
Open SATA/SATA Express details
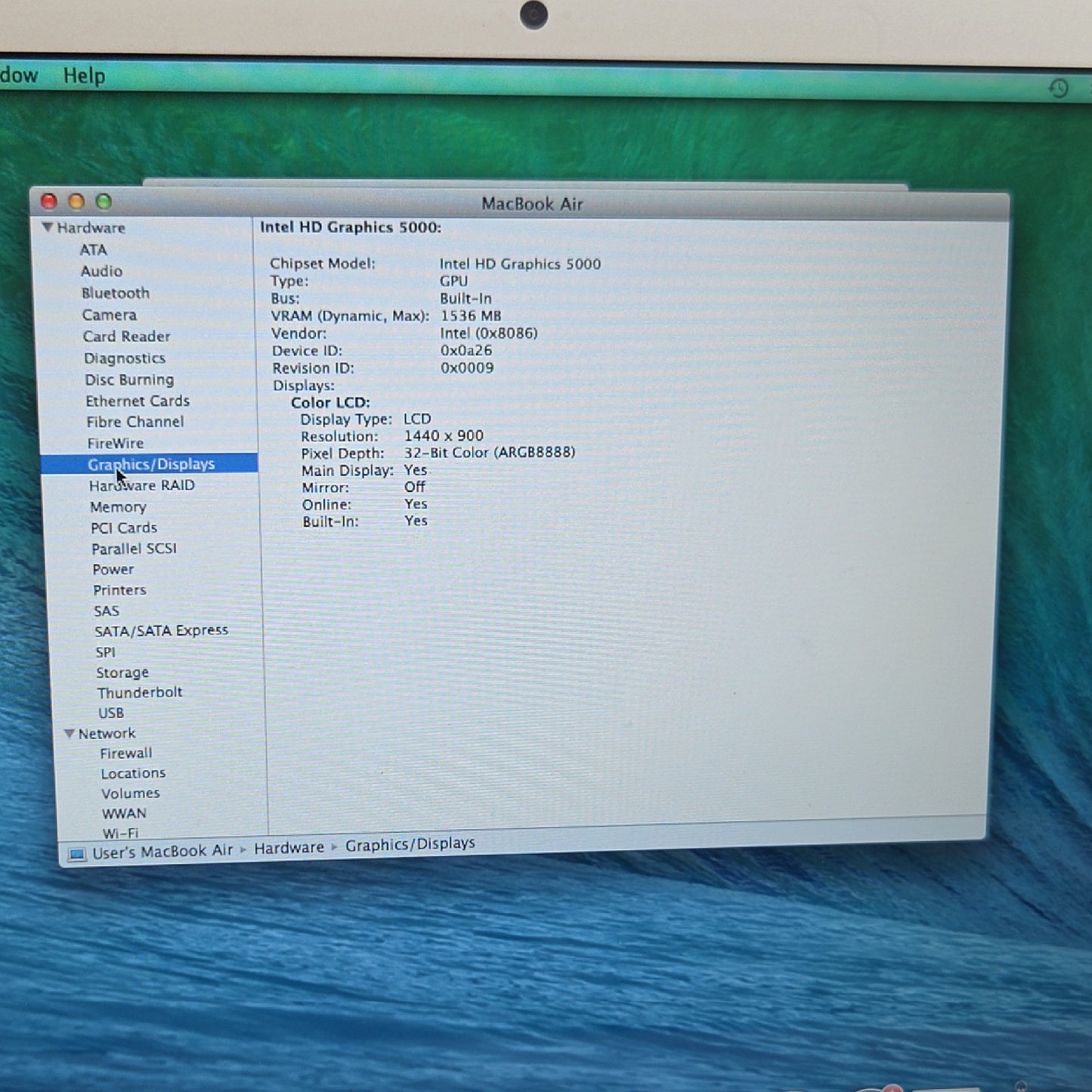click(x=161, y=630)
